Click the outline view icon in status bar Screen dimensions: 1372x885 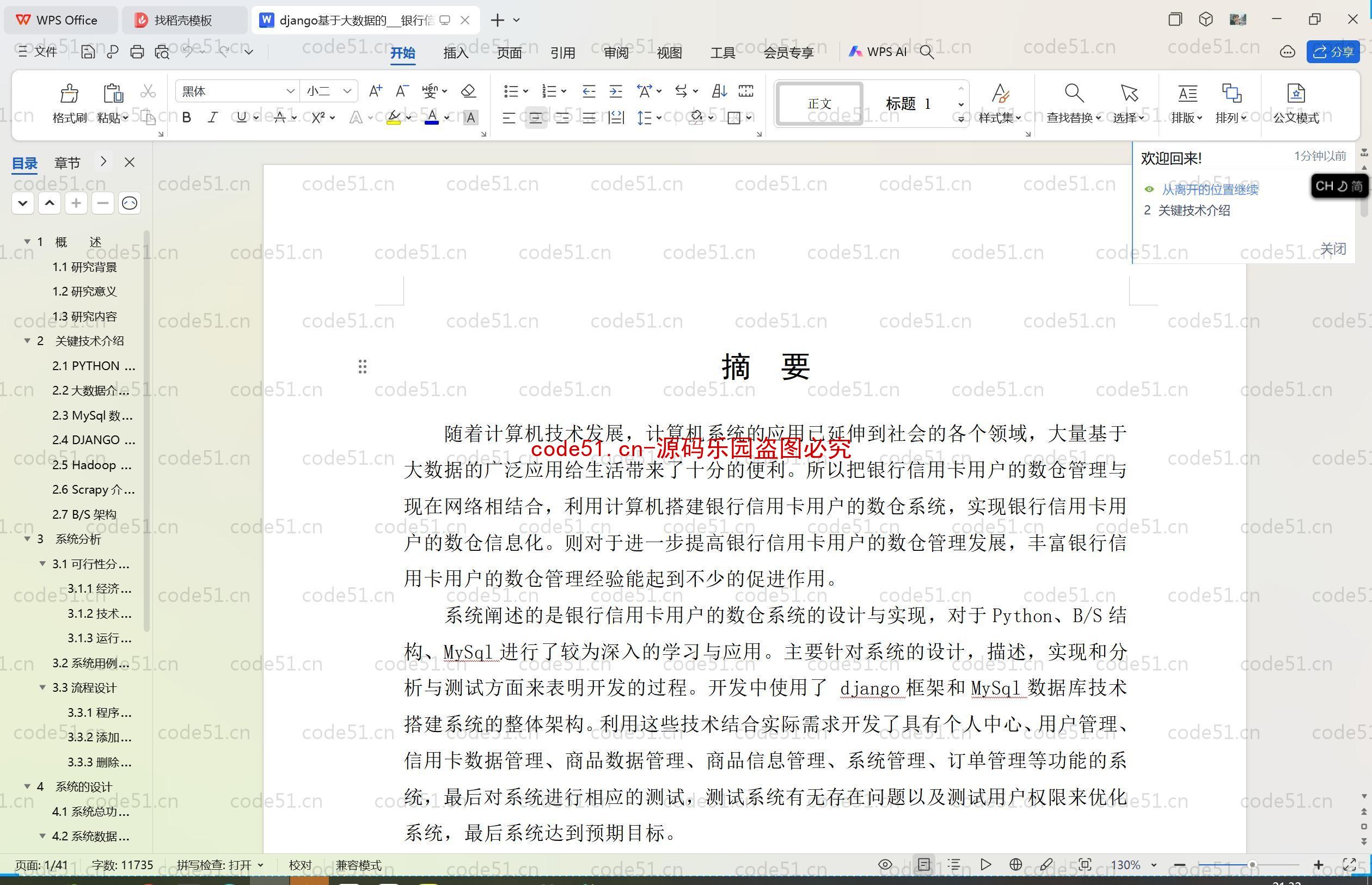[954, 864]
